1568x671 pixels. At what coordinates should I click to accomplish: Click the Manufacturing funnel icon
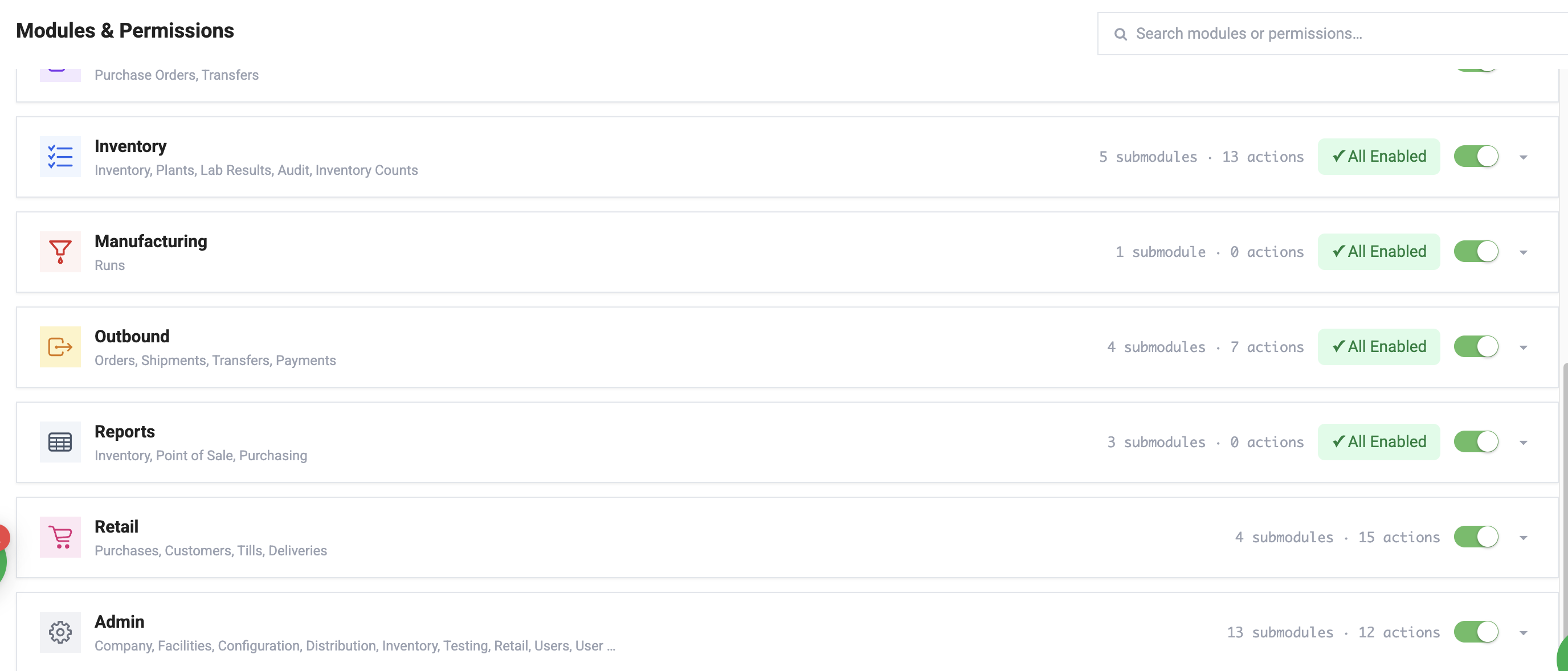pos(60,251)
